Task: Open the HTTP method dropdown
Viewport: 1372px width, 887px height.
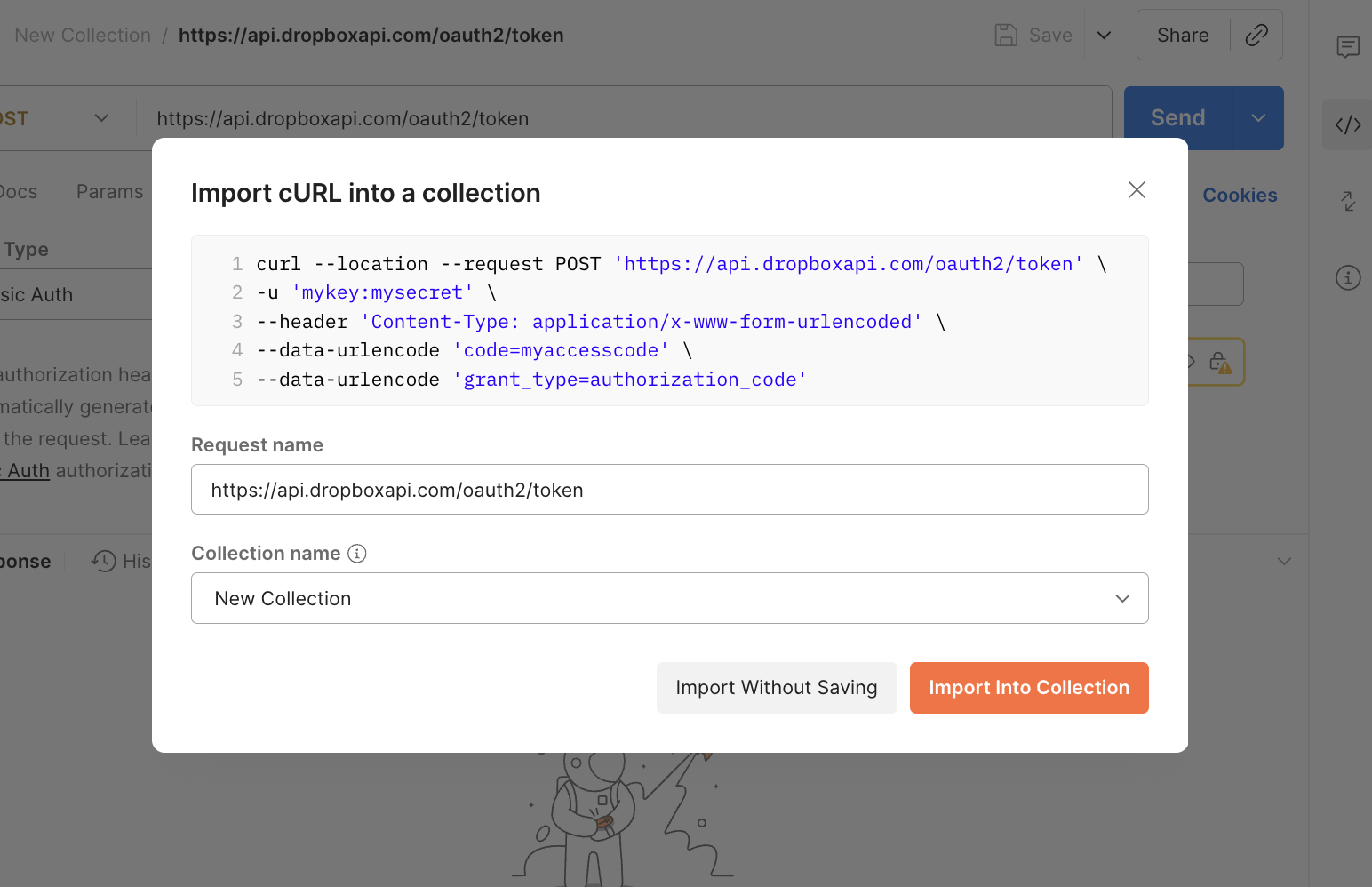Action: pyautogui.click(x=101, y=118)
